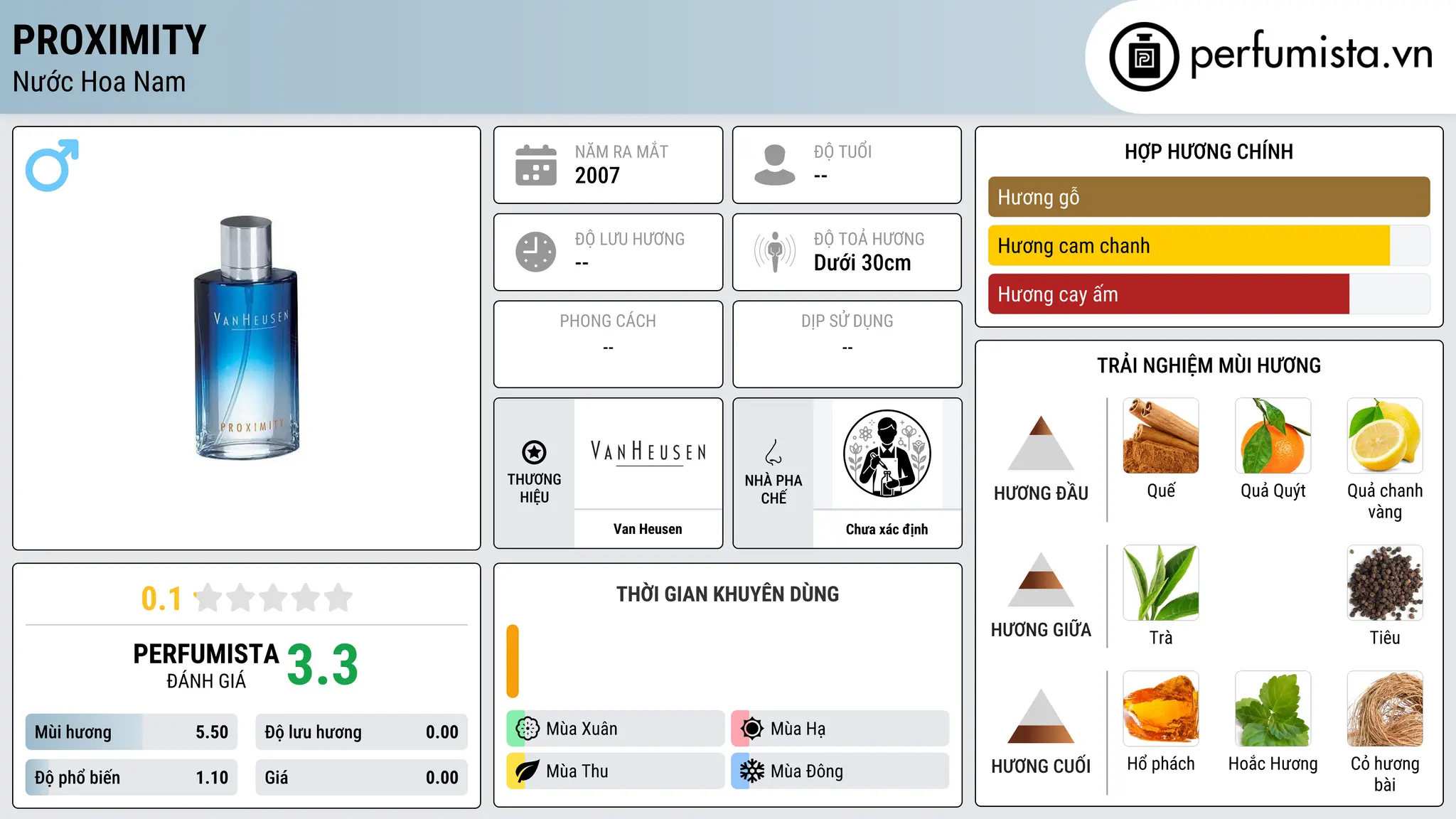Click the Proximity perfume bottle photo
This screenshot has width=1456, height=819.
point(246,338)
